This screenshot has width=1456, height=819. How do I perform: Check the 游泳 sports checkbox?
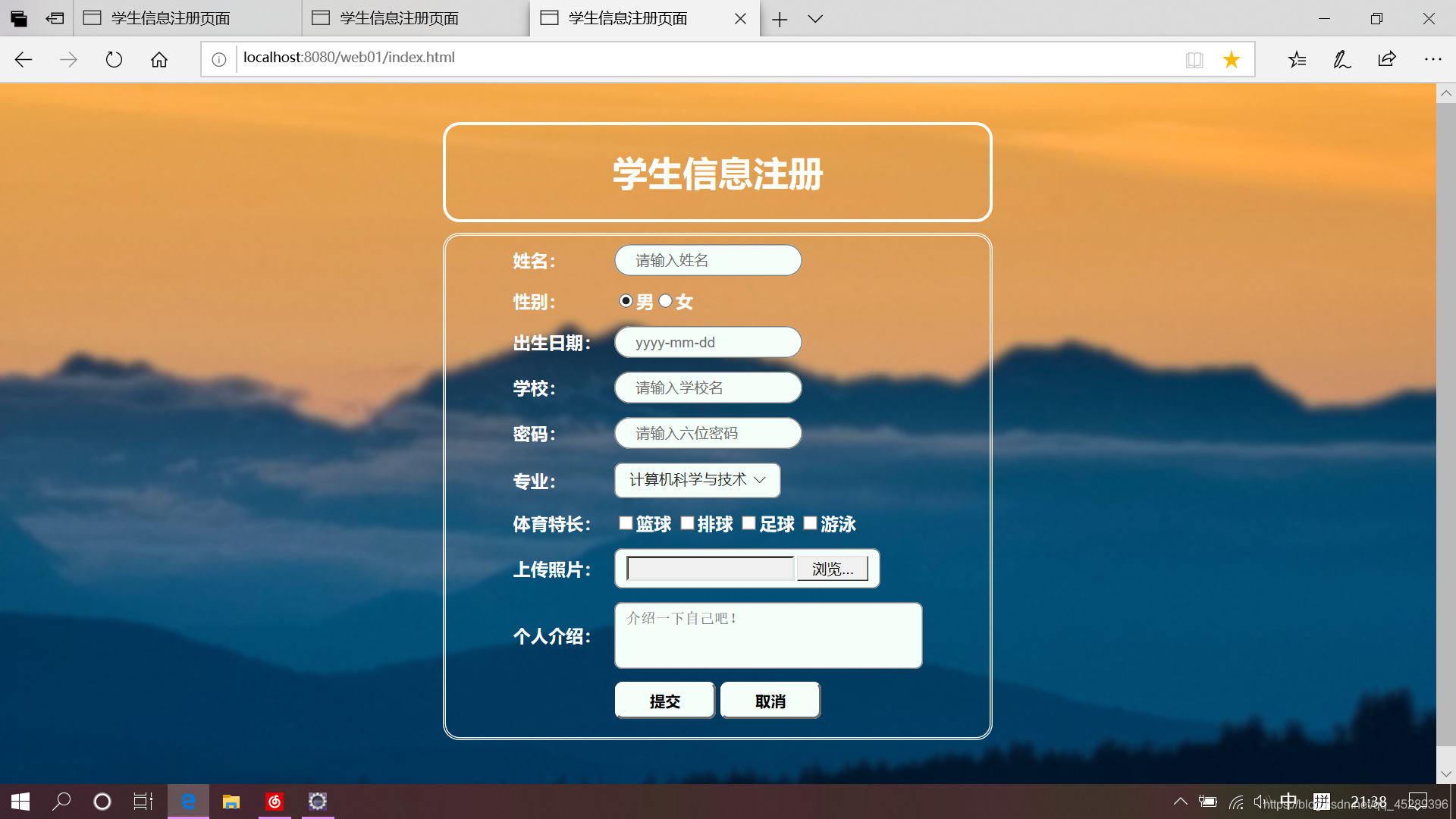pyautogui.click(x=809, y=522)
